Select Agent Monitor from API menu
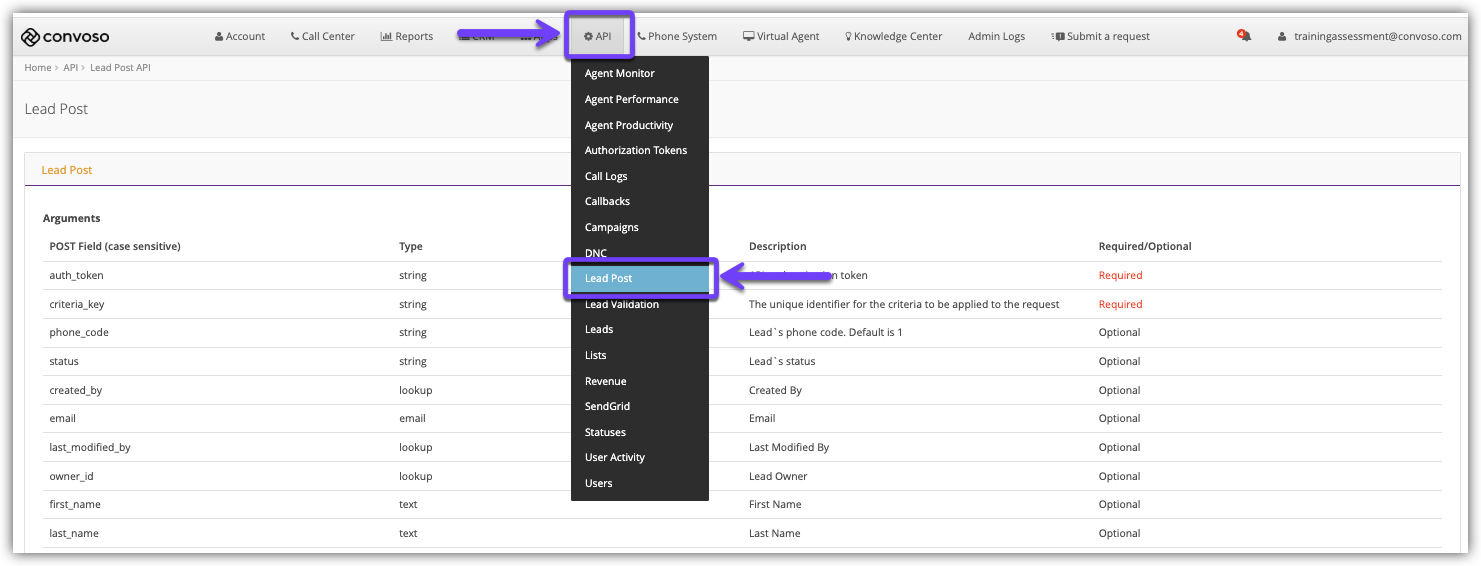This screenshot has width=1481, height=566. [620, 74]
